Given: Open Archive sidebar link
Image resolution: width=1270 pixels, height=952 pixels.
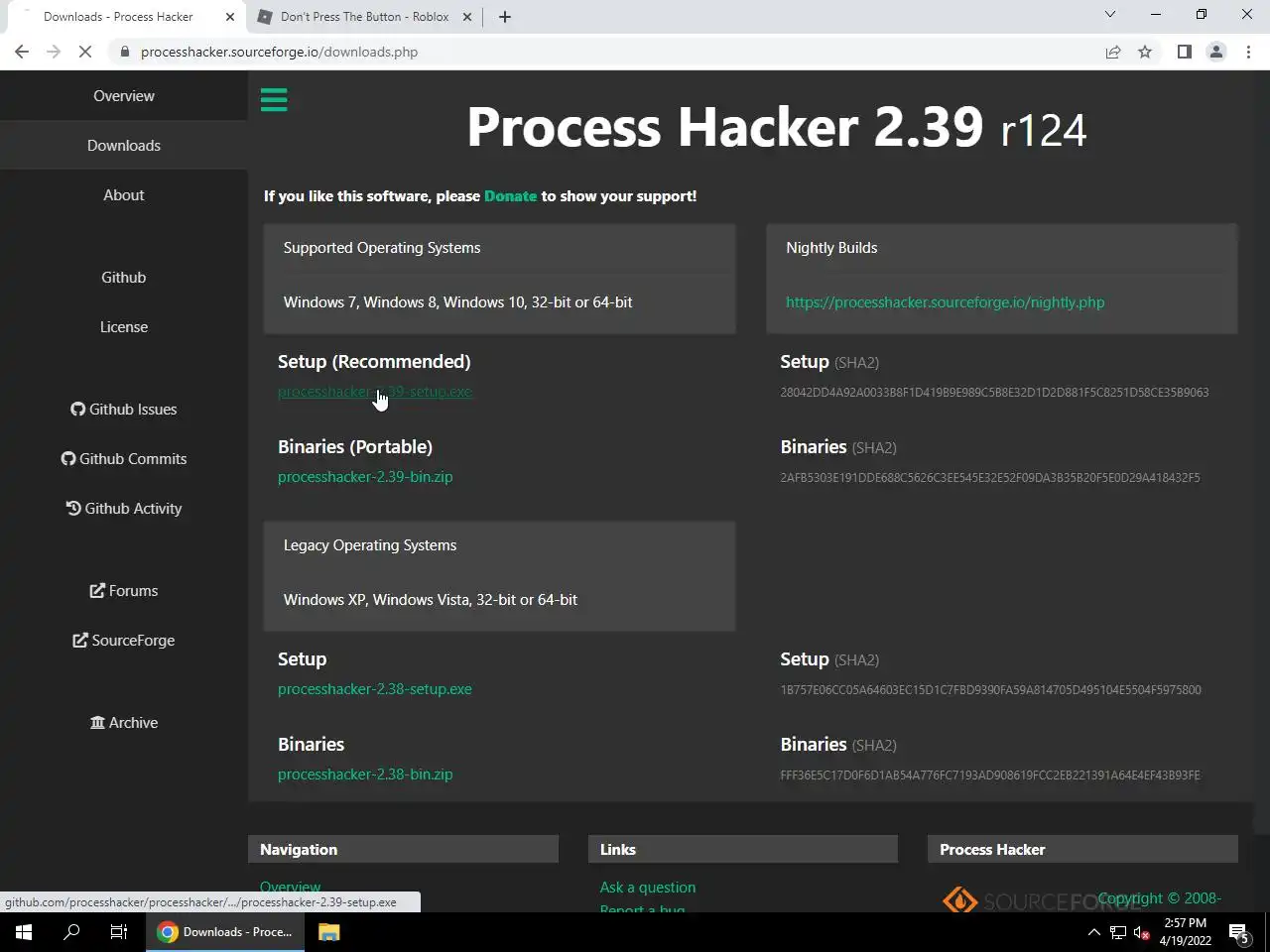Looking at the screenshot, I should click(x=124, y=723).
